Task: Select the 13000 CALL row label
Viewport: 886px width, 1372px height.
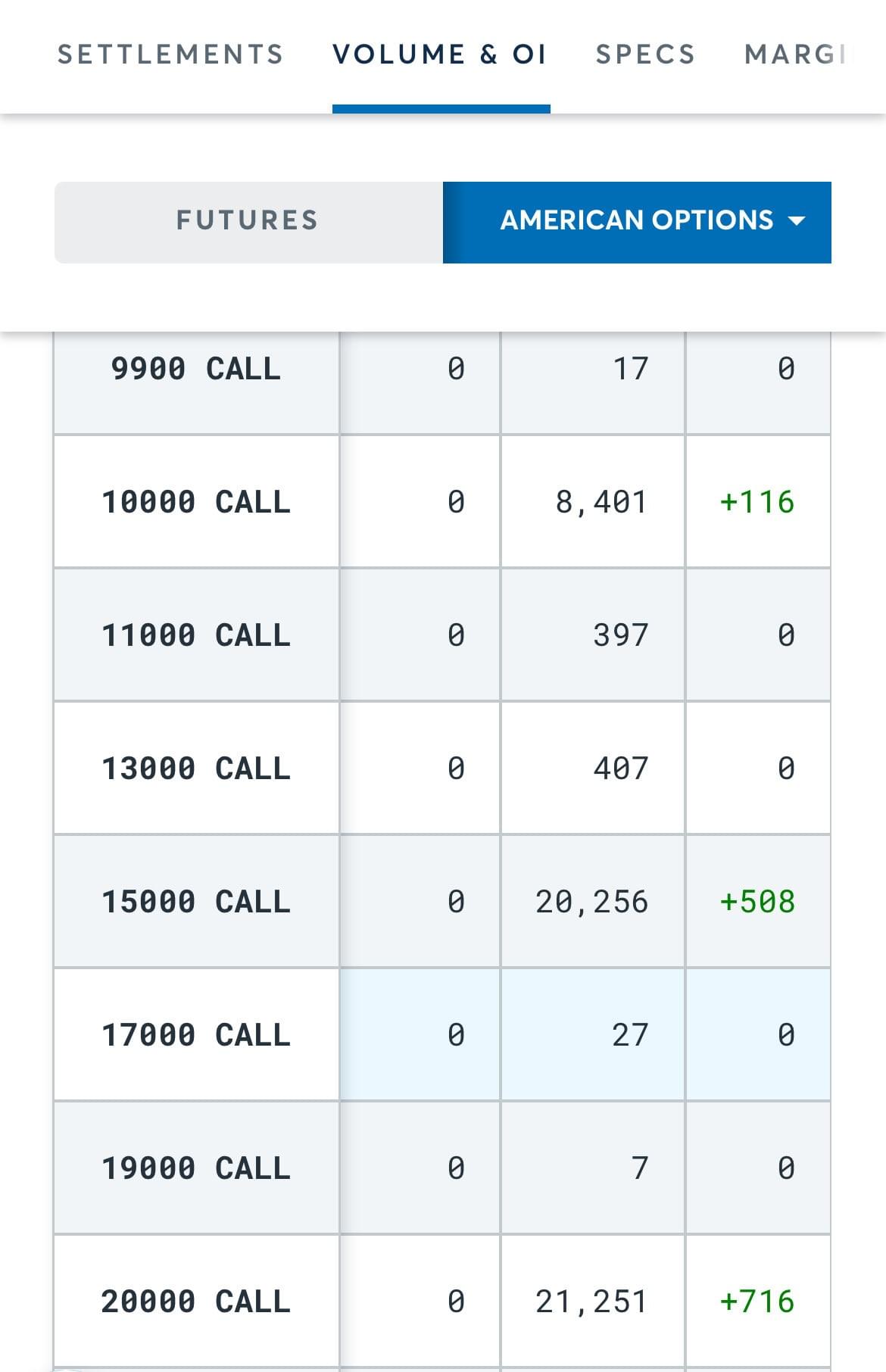Action: click(196, 769)
